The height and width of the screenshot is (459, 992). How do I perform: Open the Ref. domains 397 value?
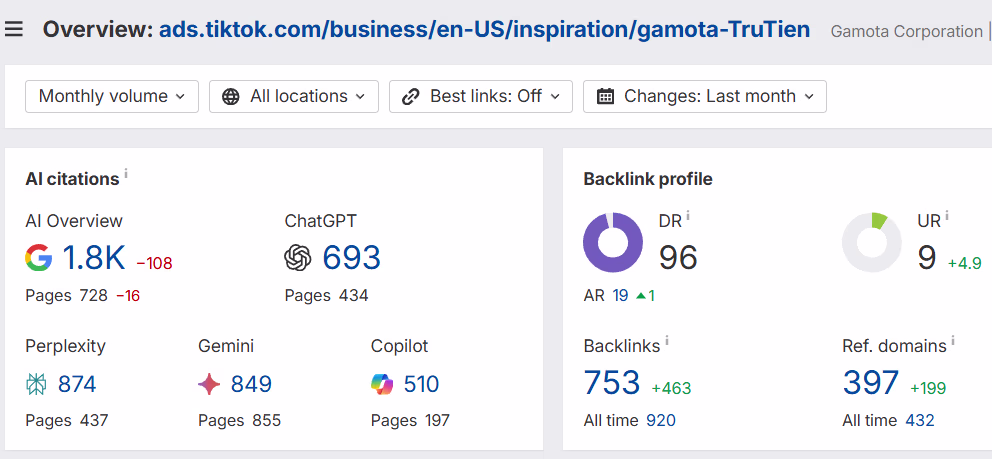click(x=871, y=382)
